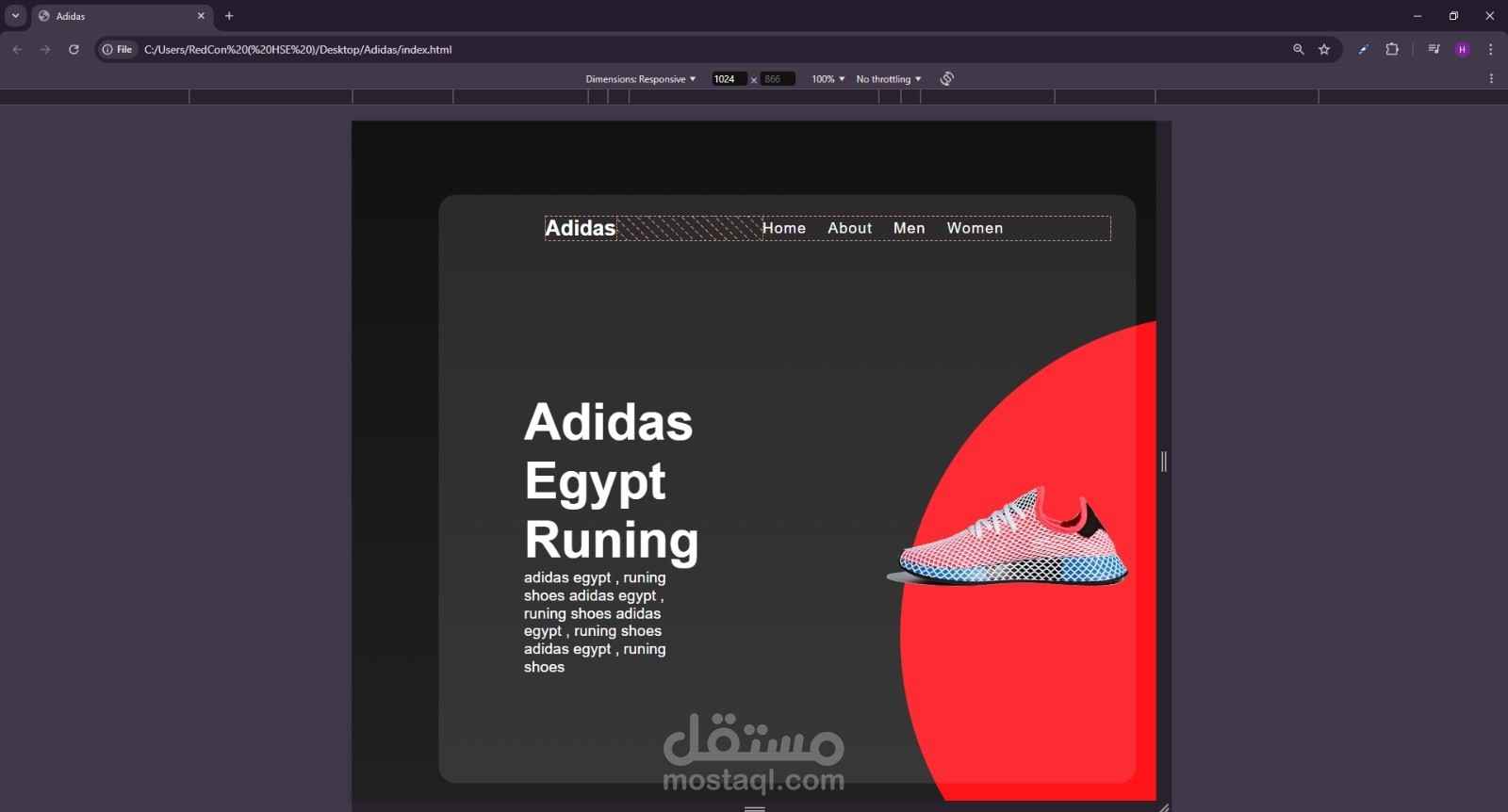Go forward to the next page
The image size is (1508, 812).
45,50
